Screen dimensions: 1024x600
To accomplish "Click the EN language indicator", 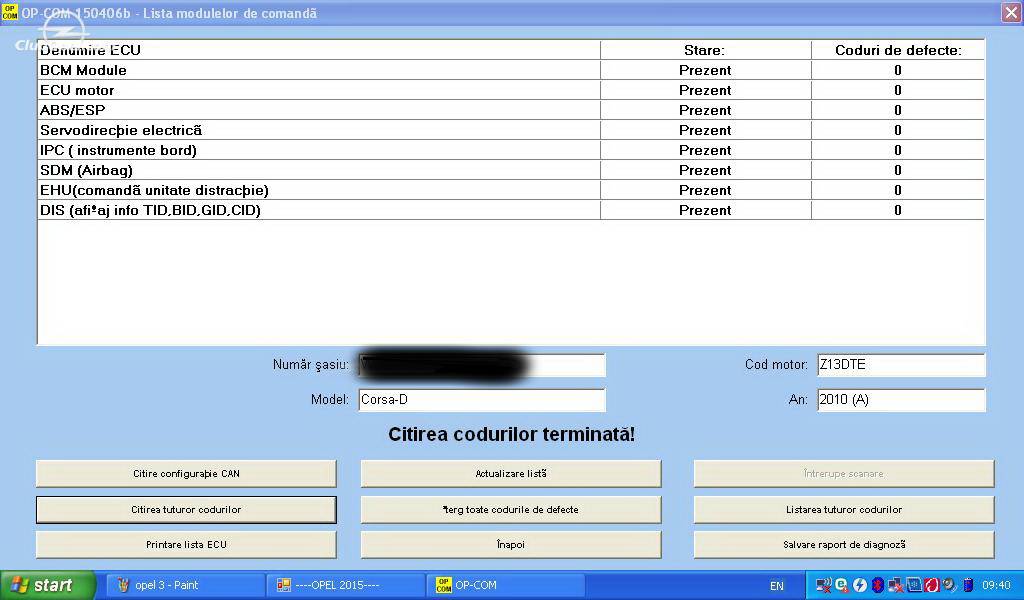I will [x=776, y=586].
